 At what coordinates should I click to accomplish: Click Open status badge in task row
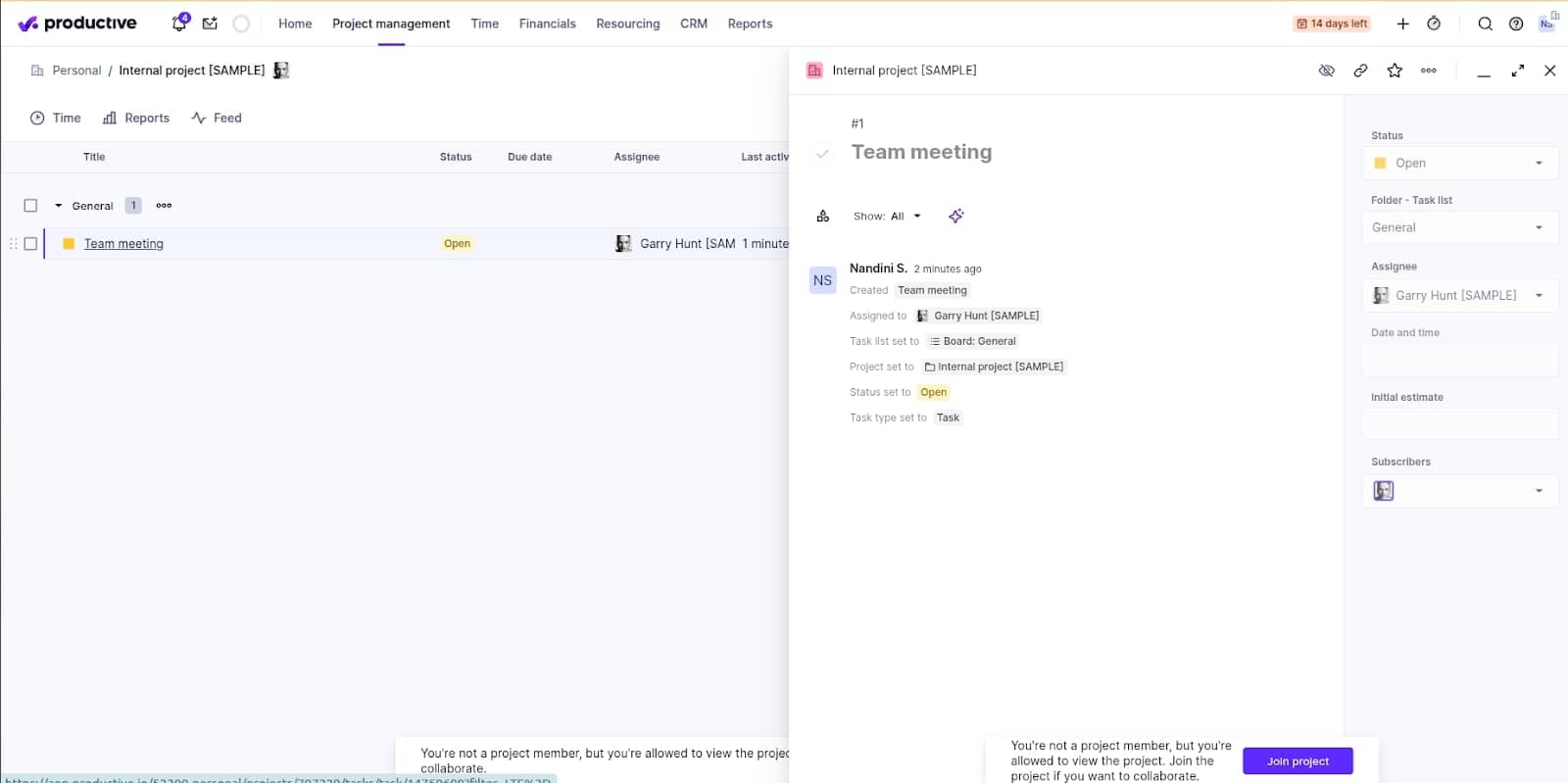point(457,244)
